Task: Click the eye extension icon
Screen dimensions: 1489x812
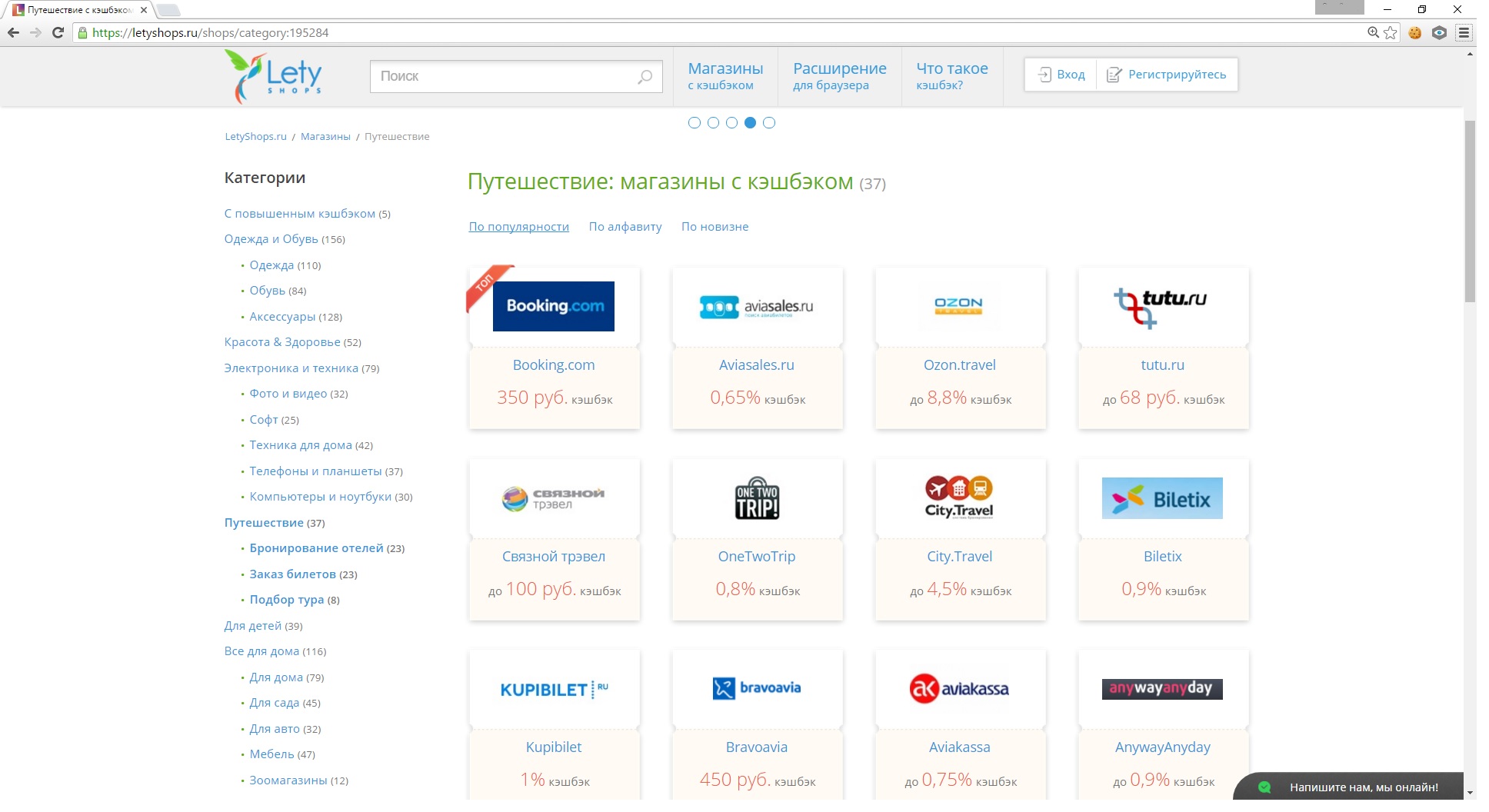Action: (x=1439, y=32)
